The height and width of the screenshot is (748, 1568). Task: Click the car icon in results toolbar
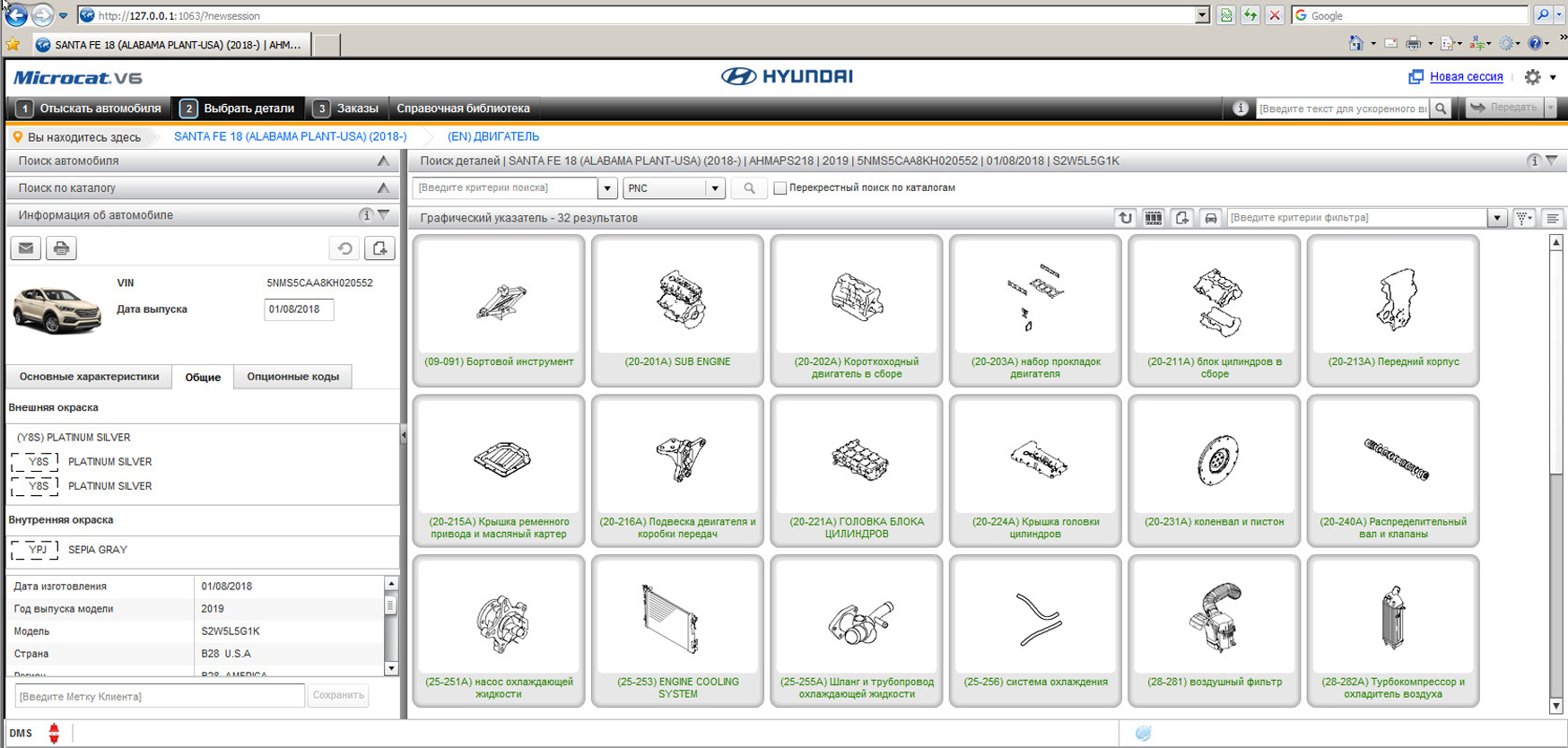pos(1210,218)
